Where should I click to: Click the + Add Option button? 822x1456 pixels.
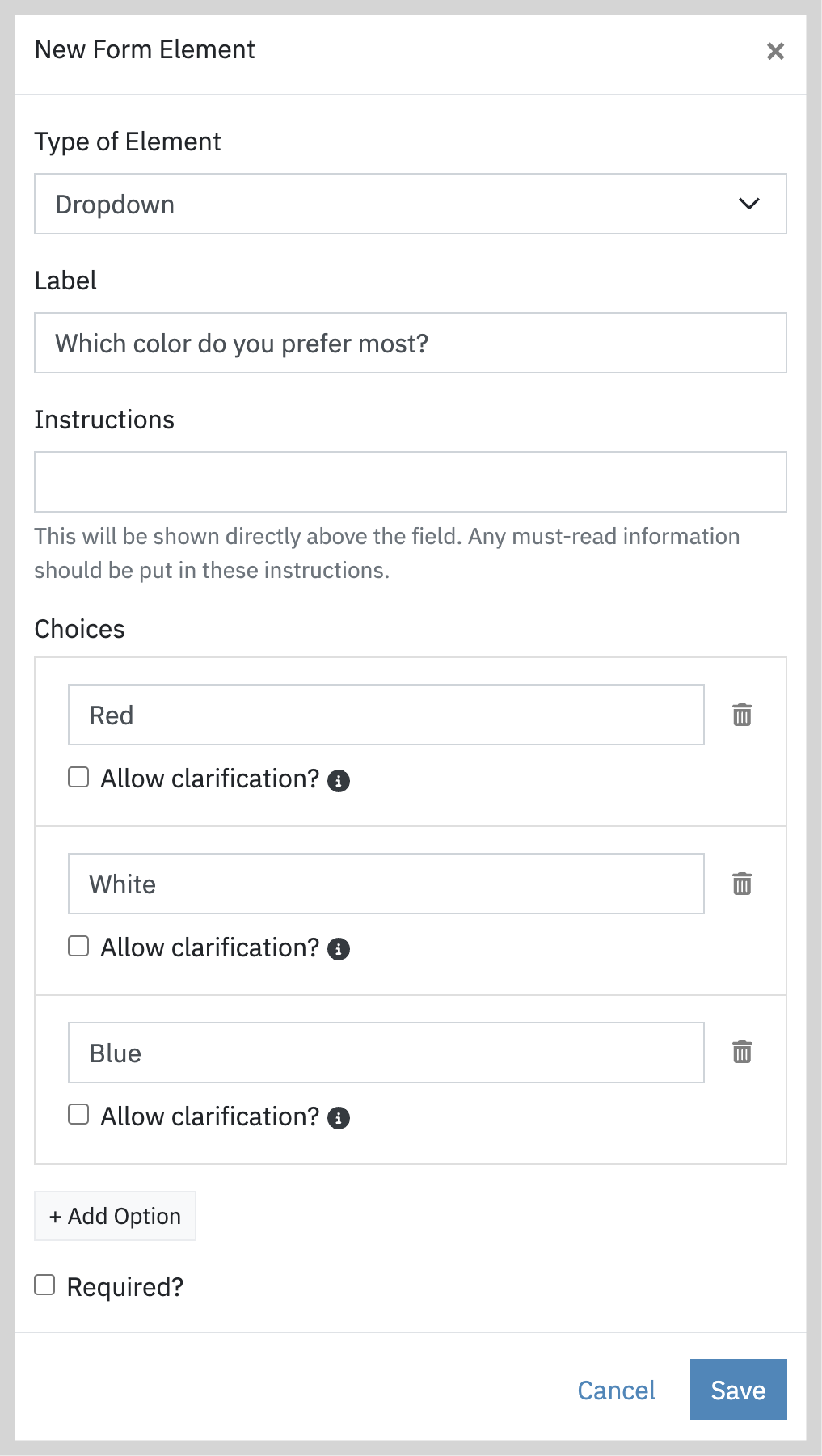115,1216
